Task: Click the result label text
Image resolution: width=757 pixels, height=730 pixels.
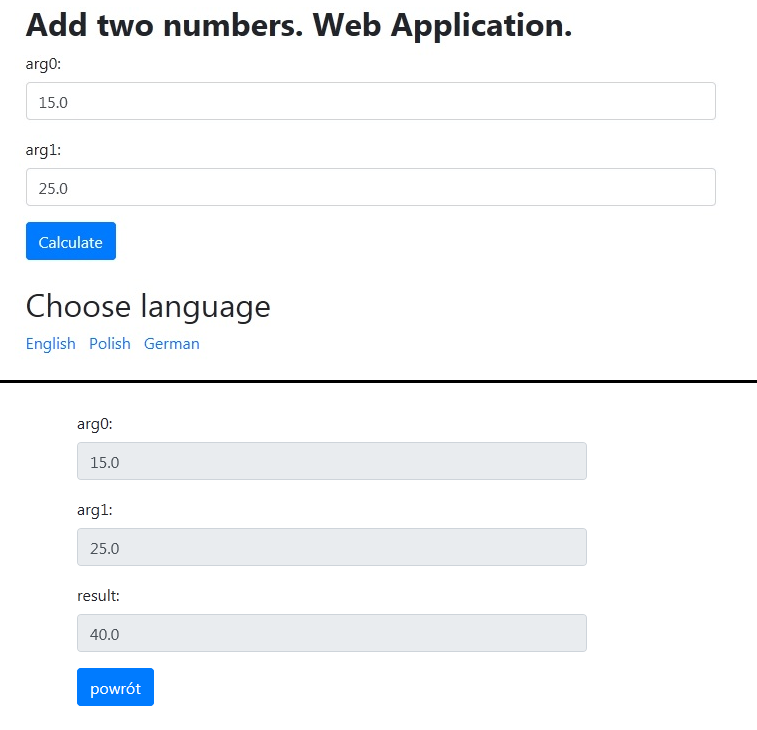Action: point(98,596)
